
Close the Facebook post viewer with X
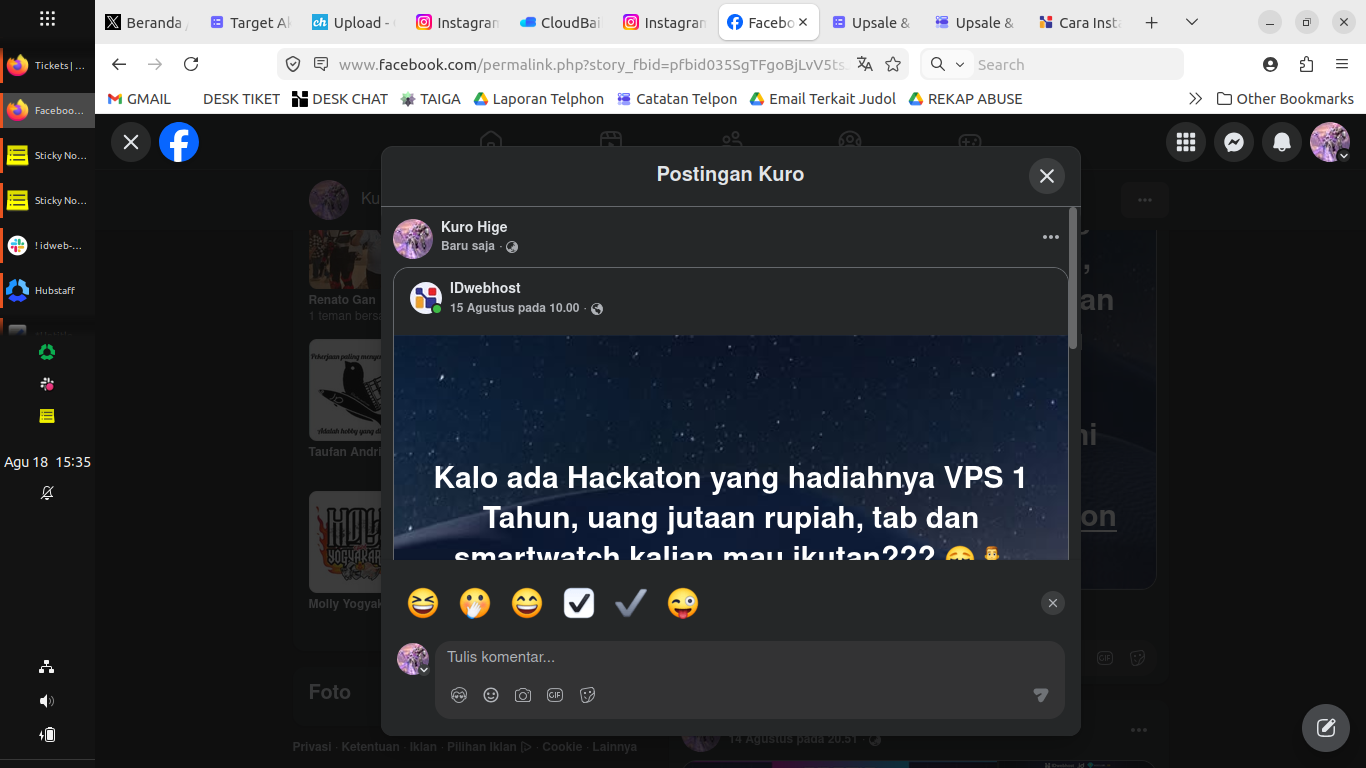pos(131,142)
